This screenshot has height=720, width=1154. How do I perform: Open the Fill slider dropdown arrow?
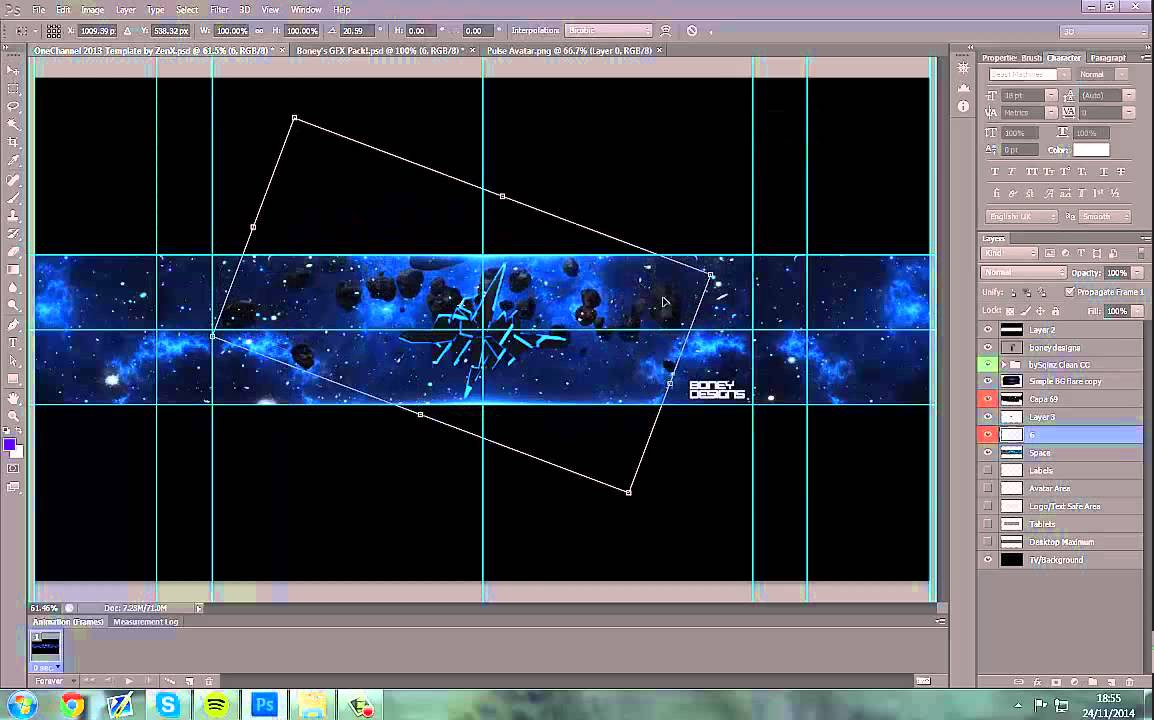point(1138,311)
